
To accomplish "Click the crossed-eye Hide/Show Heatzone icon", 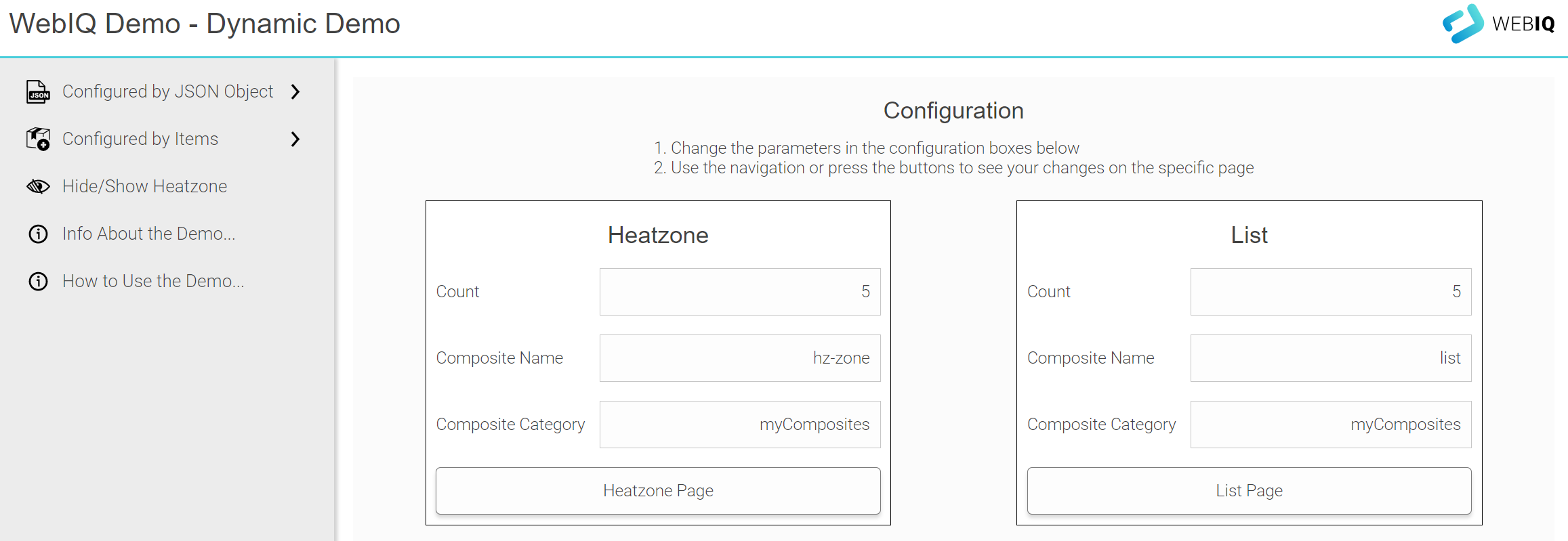I will [x=38, y=186].
